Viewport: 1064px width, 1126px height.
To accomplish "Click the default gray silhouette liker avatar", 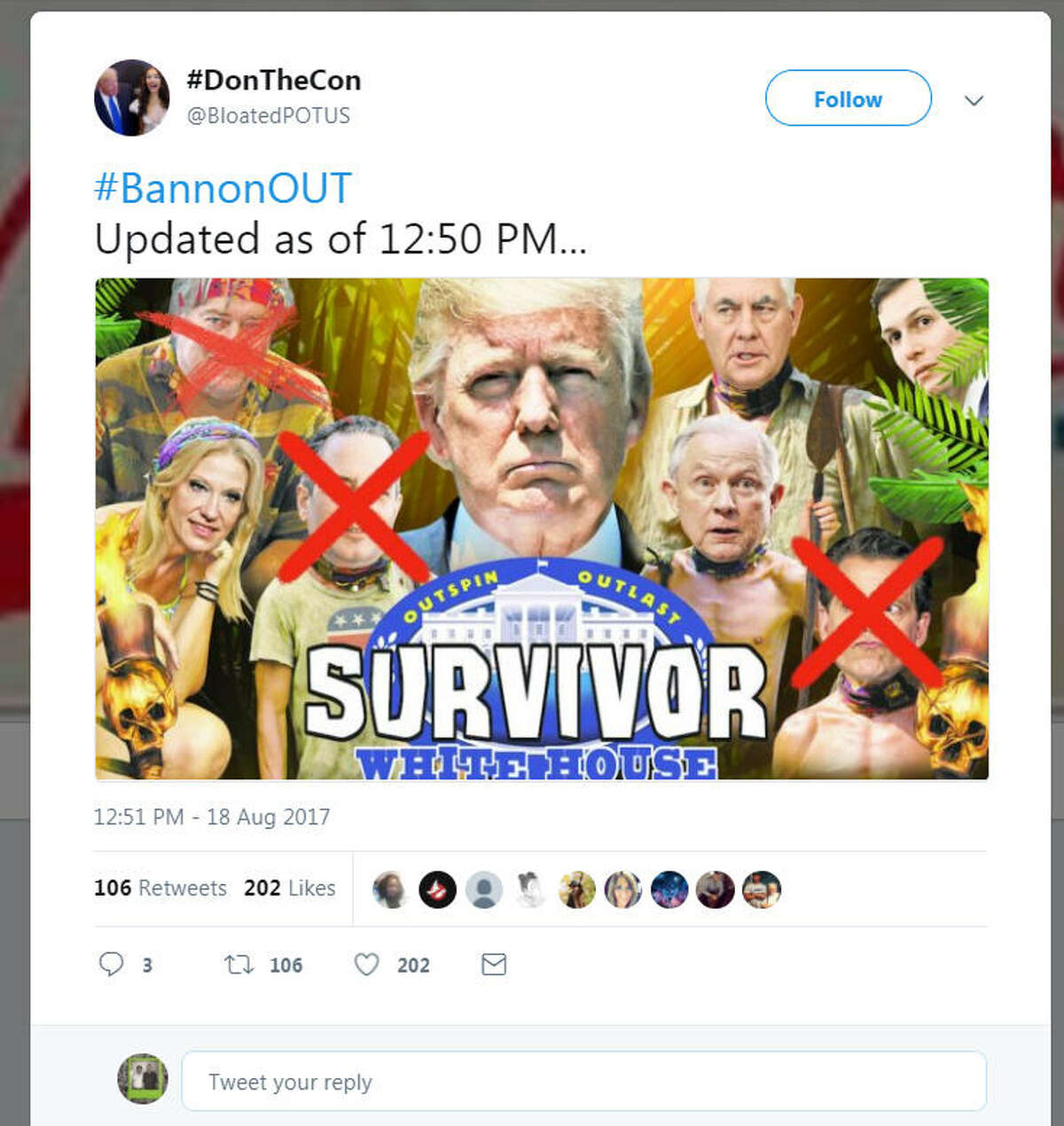I will click(483, 889).
